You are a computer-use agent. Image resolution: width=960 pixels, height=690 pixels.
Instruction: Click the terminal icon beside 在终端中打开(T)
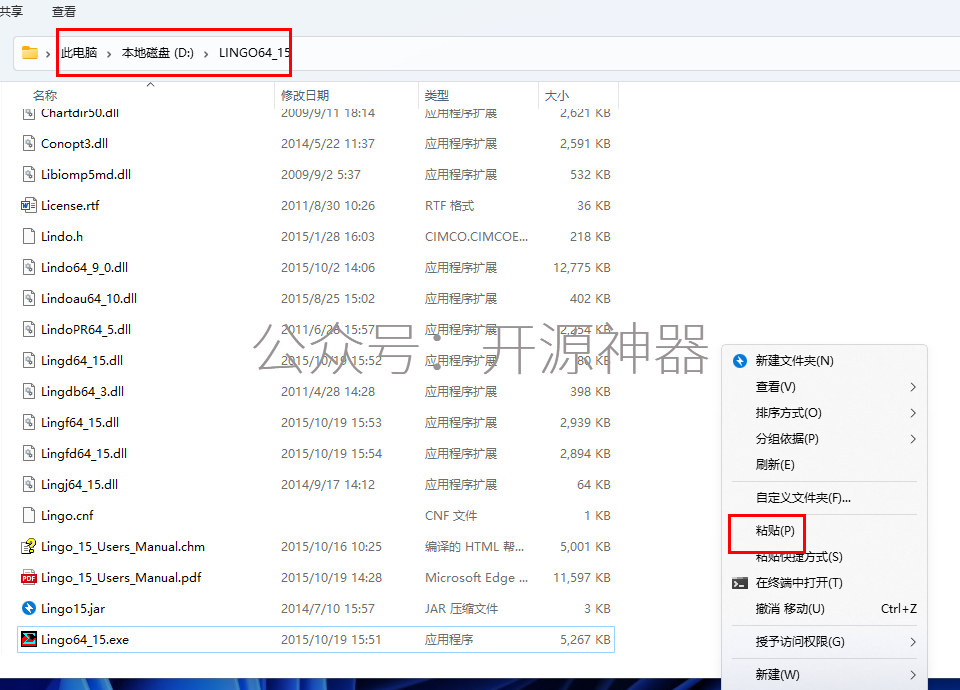740,583
